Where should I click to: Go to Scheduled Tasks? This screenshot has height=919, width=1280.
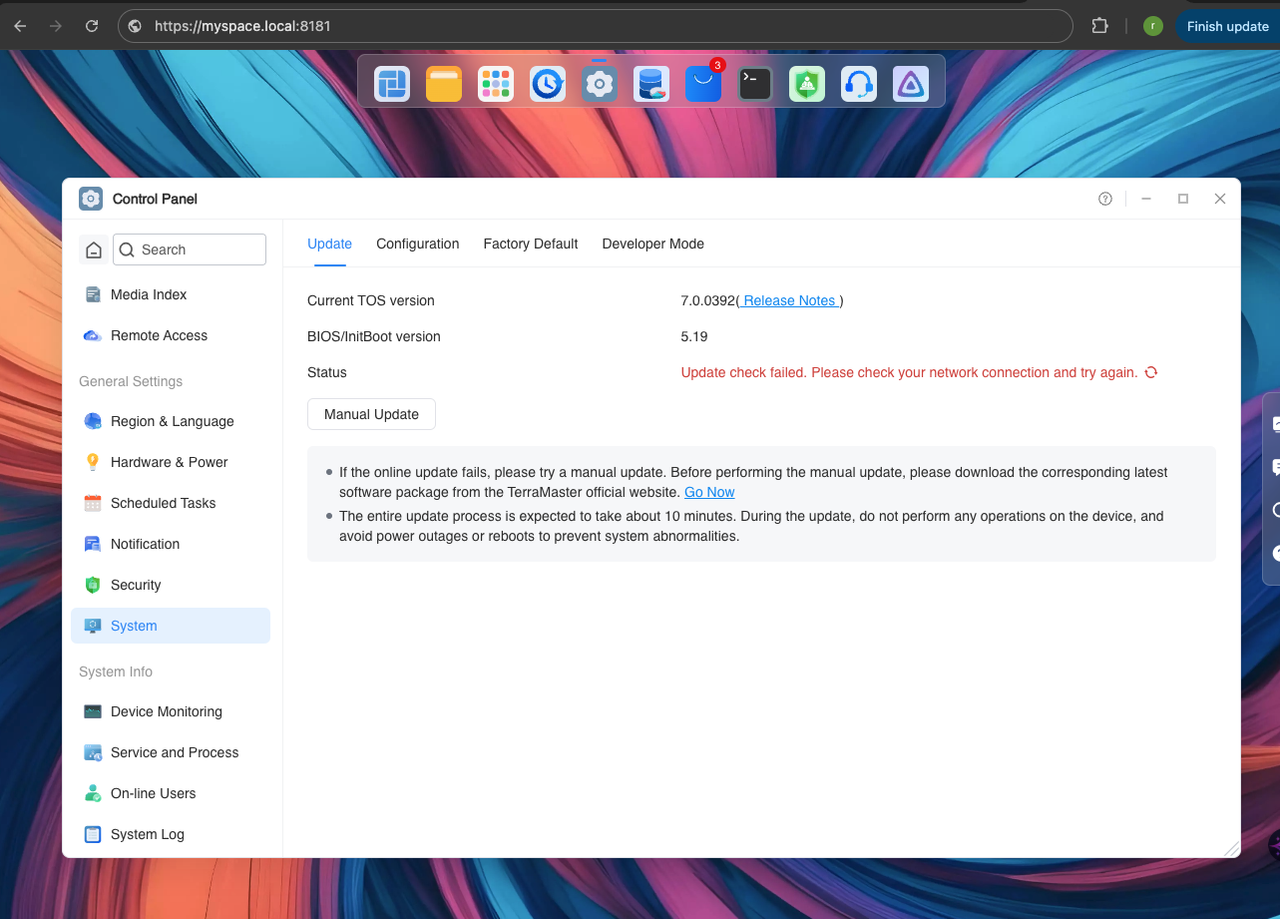pos(170,503)
